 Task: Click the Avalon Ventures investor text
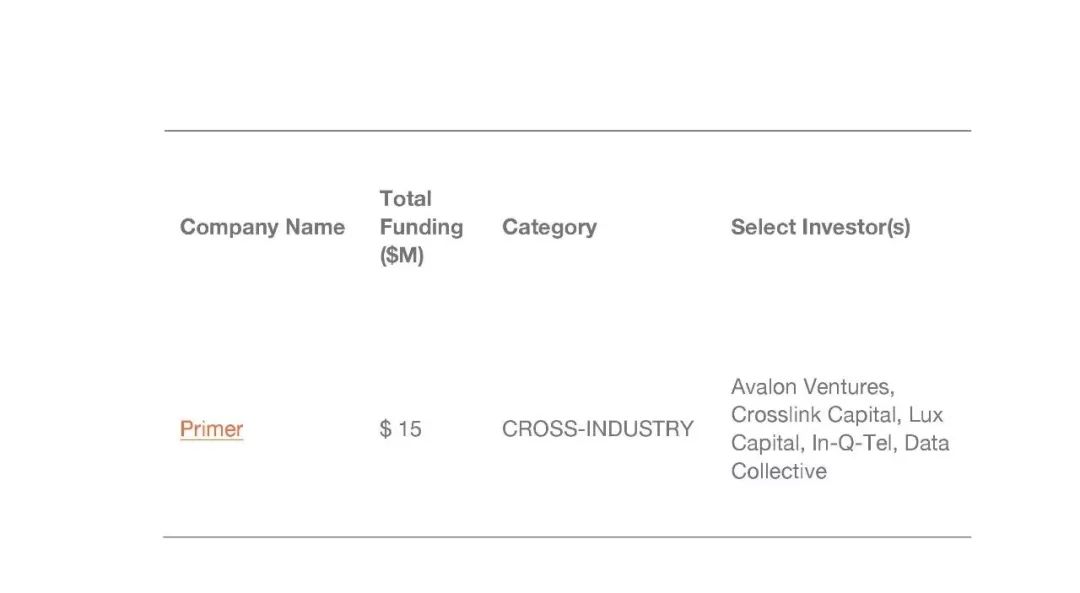(x=812, y=386)
